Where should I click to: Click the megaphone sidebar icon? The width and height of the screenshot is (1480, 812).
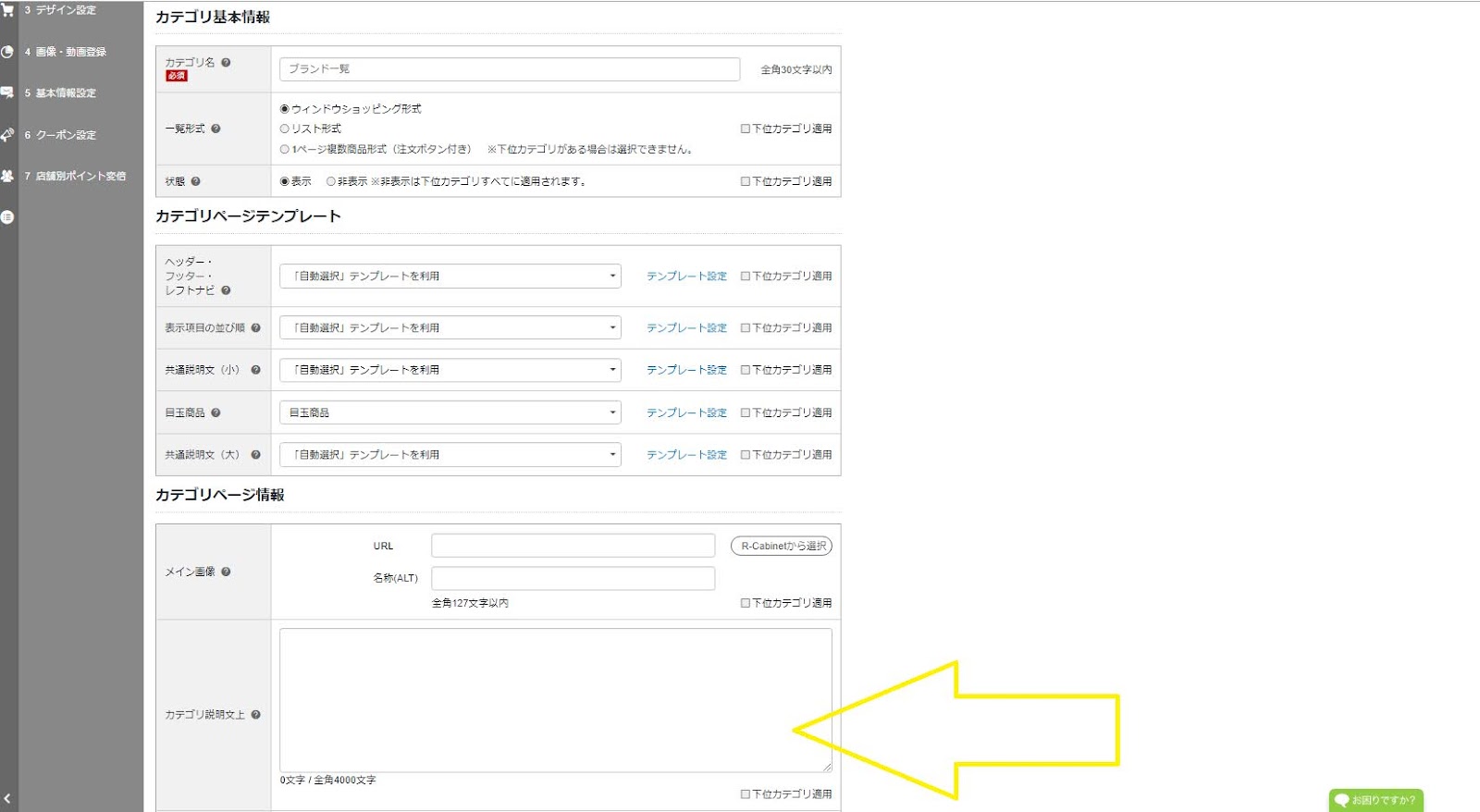tap(7, 134)
